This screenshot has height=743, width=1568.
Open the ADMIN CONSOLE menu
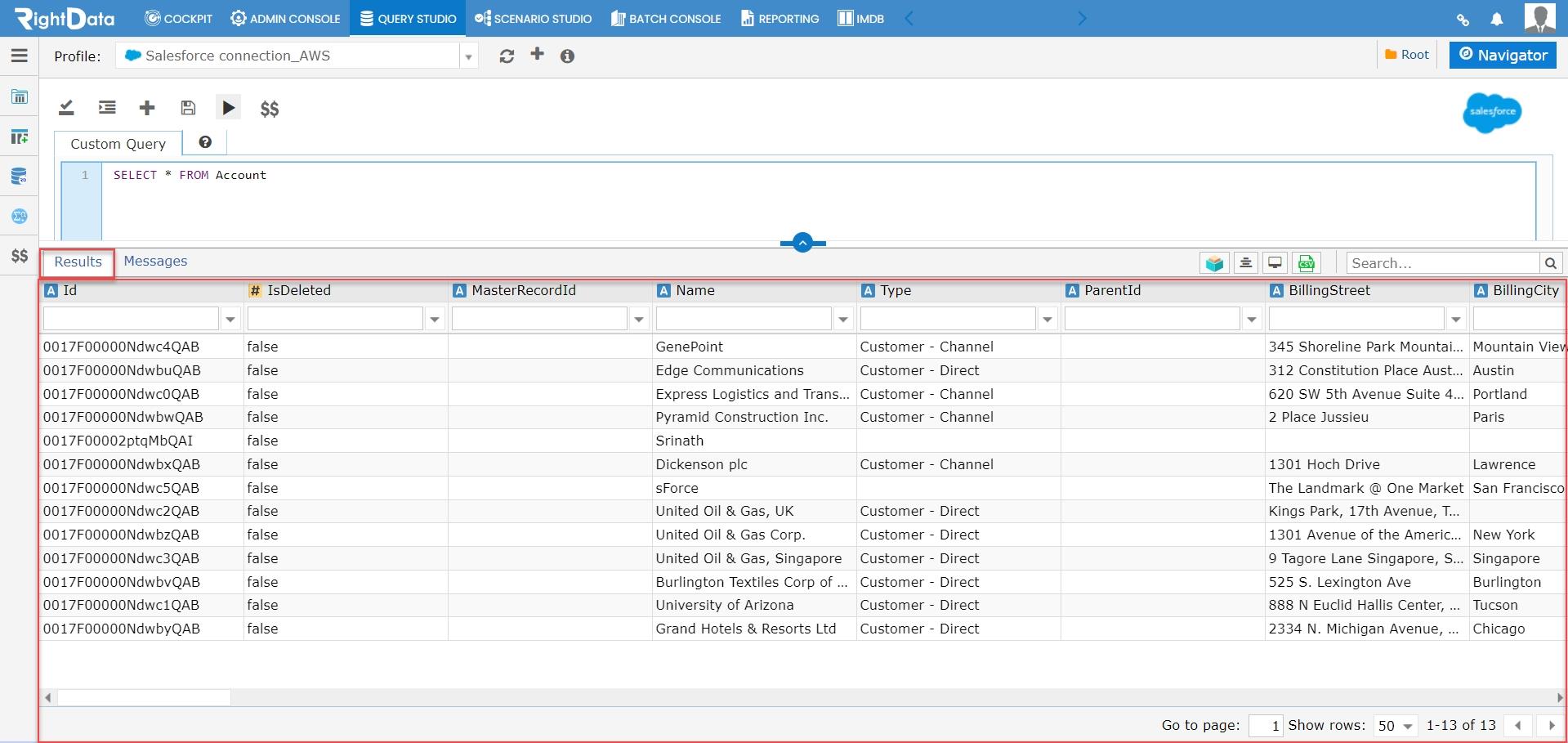[285, 19]
